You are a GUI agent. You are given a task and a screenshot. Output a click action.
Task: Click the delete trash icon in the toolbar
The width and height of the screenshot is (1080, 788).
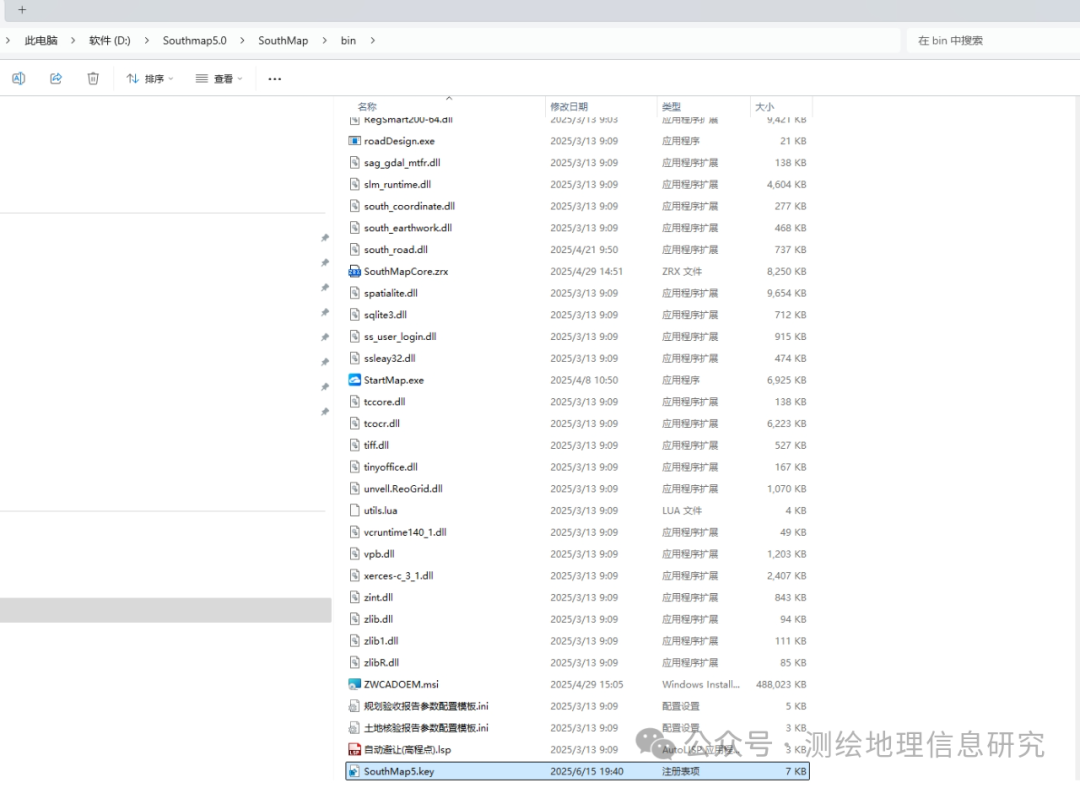(92, 77)
